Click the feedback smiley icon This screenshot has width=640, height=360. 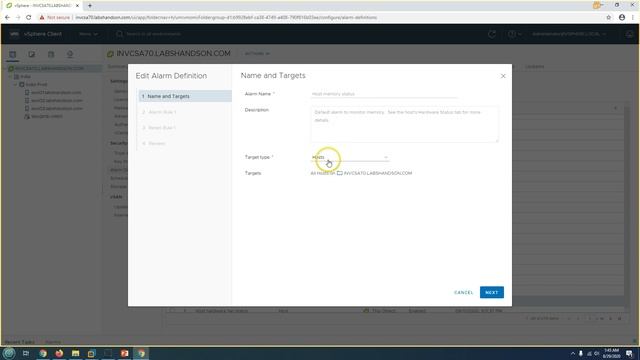(x=629, y=34)
